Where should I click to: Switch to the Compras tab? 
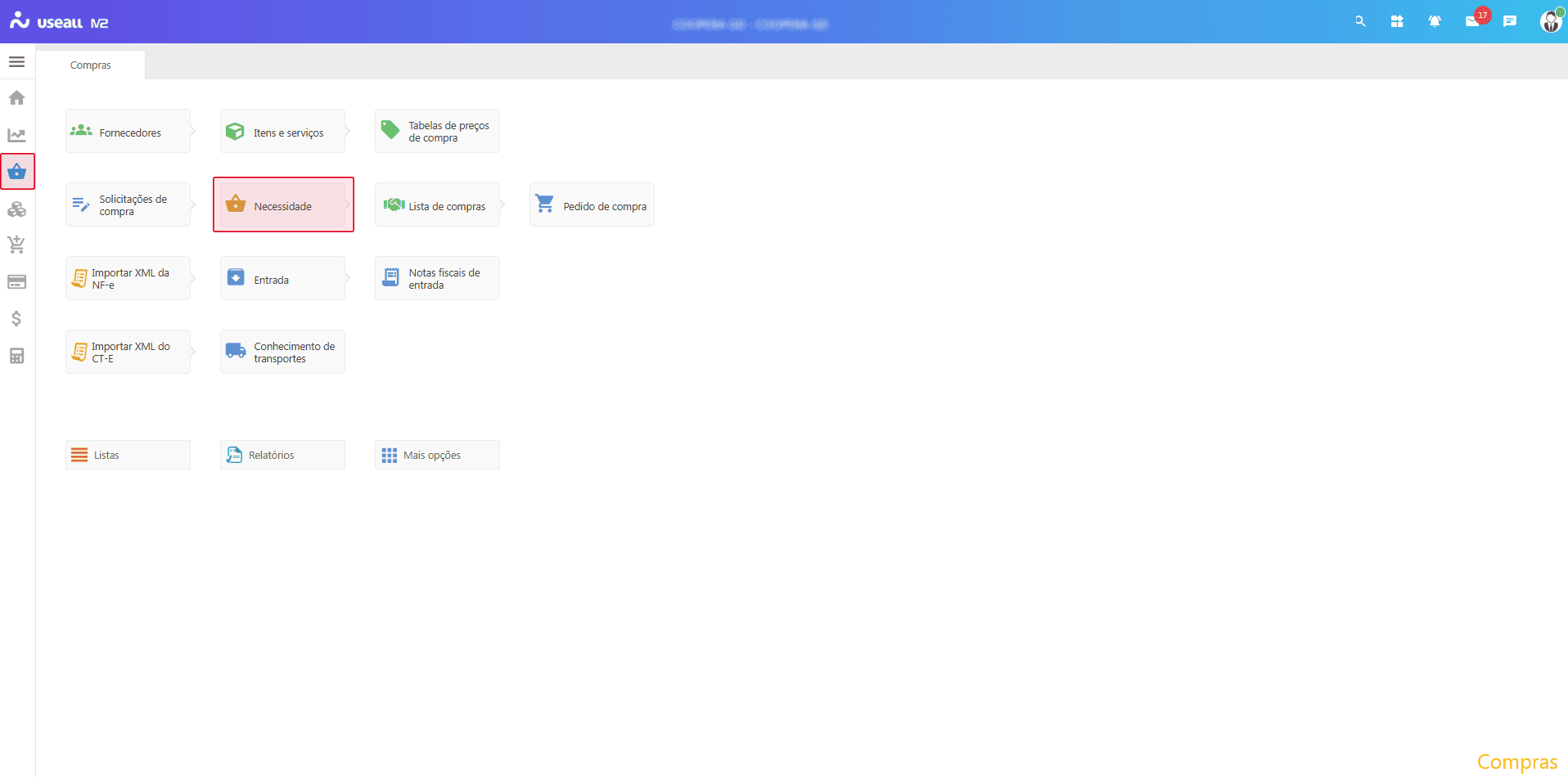90,65
